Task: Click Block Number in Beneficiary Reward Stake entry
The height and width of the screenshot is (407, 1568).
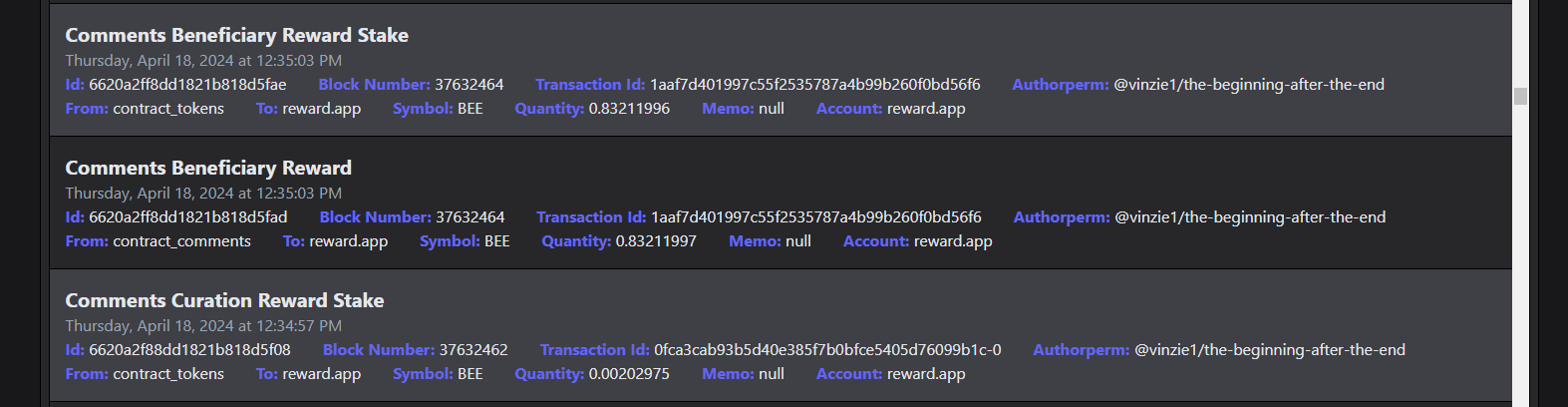Action: tap(470, 85)
